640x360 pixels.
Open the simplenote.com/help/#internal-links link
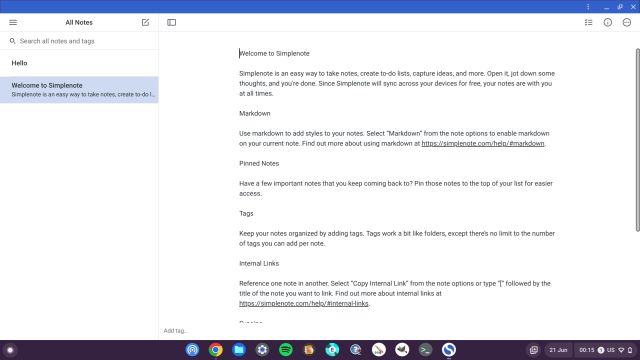pos(304,303)
